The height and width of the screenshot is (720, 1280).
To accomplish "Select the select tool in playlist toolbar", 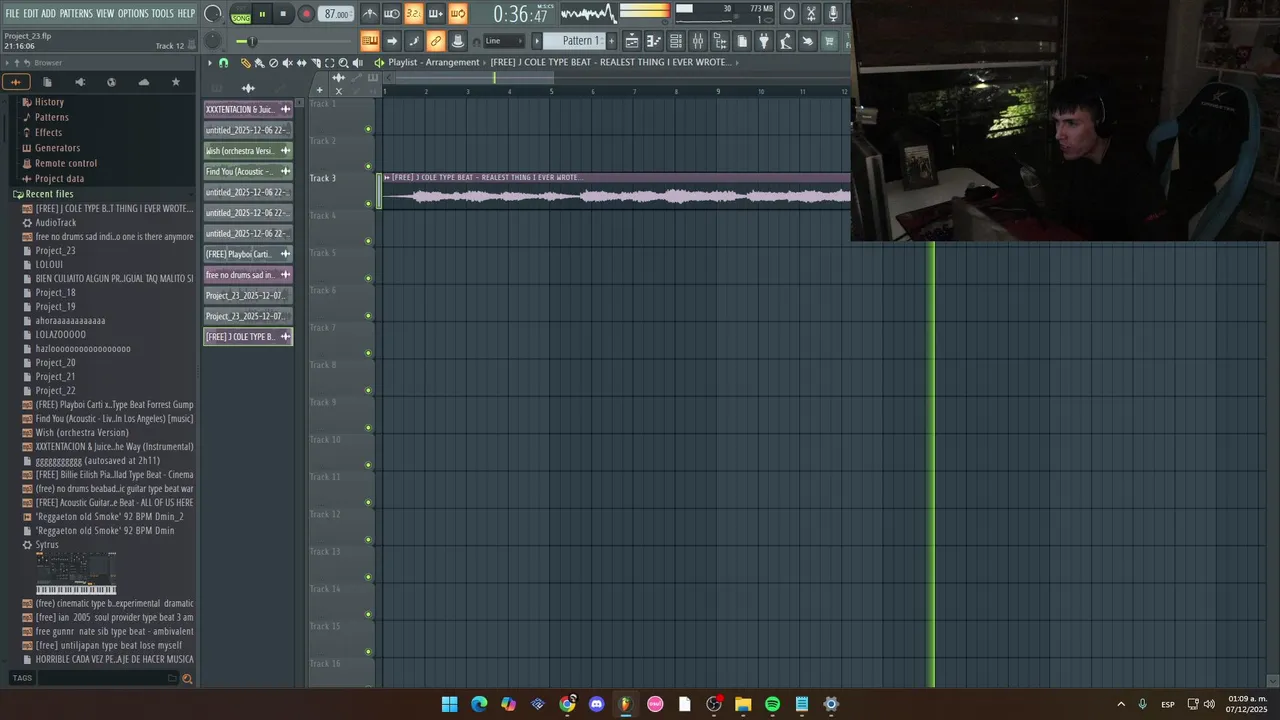I will click(x=329, y=62).
